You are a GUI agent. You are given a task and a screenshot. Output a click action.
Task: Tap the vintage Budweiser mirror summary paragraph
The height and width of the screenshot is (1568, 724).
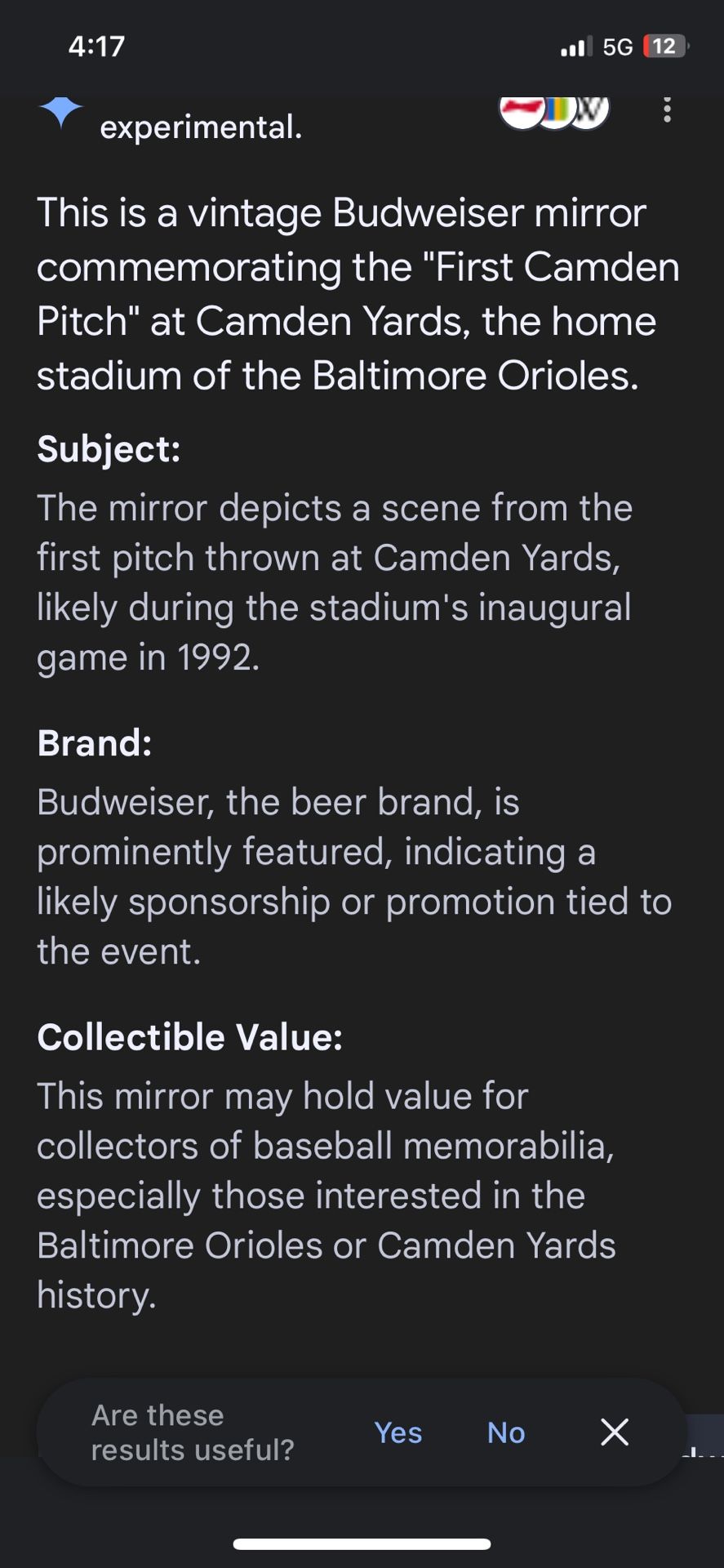point(358,294)
